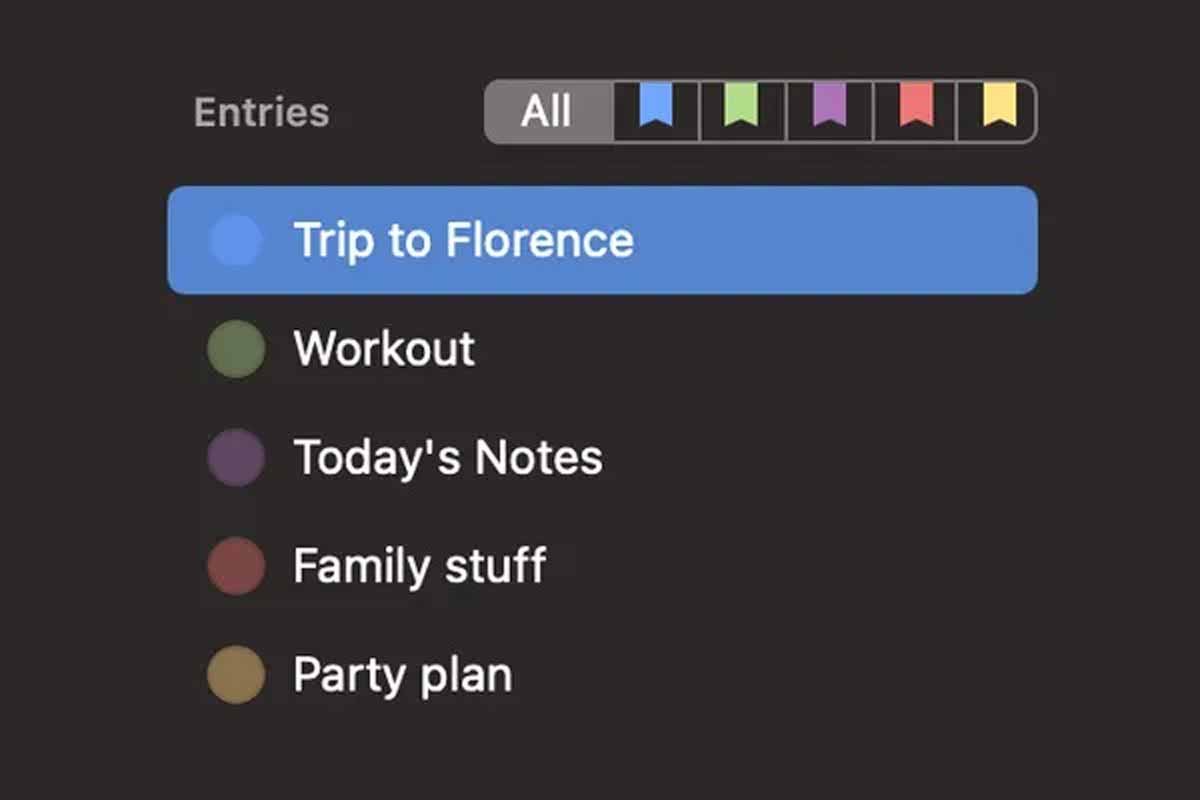
Task: Filter entries by green bookmark
Action: 742,110
